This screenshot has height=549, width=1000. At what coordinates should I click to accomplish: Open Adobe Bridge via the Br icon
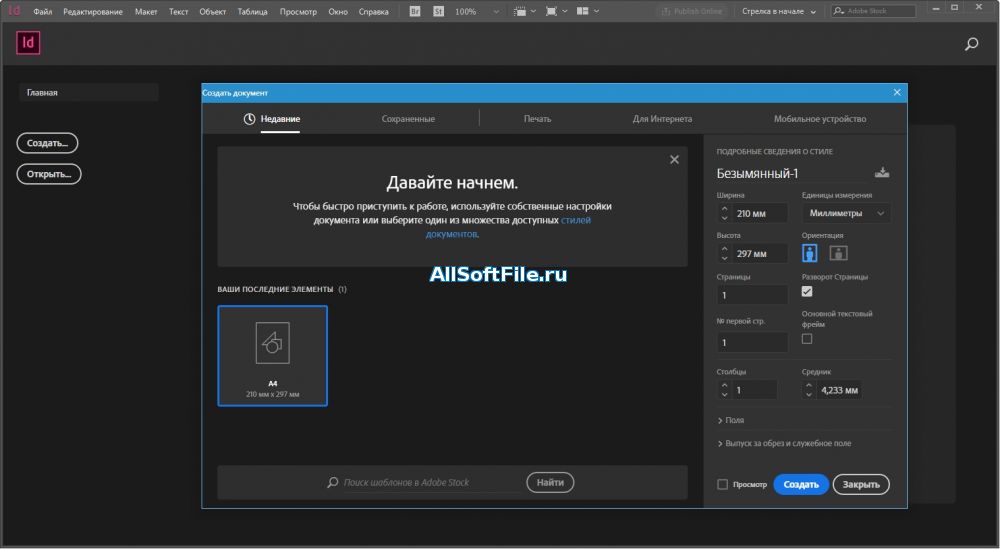click(416, 11)
